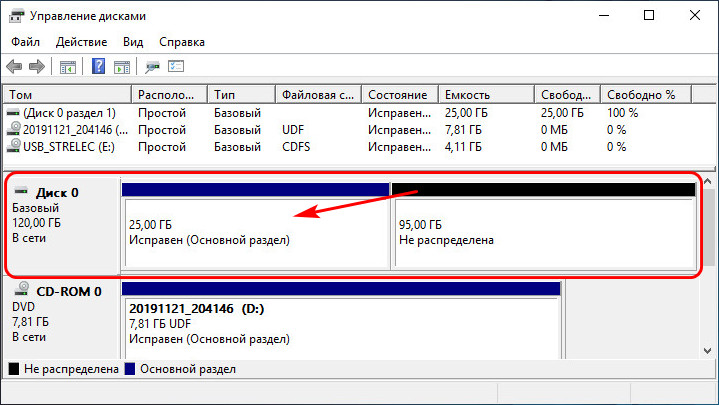This screenshot has height=405, width=719.
Task: Click the Диск 0 disk label panel
Action: (x=62, y=226)
